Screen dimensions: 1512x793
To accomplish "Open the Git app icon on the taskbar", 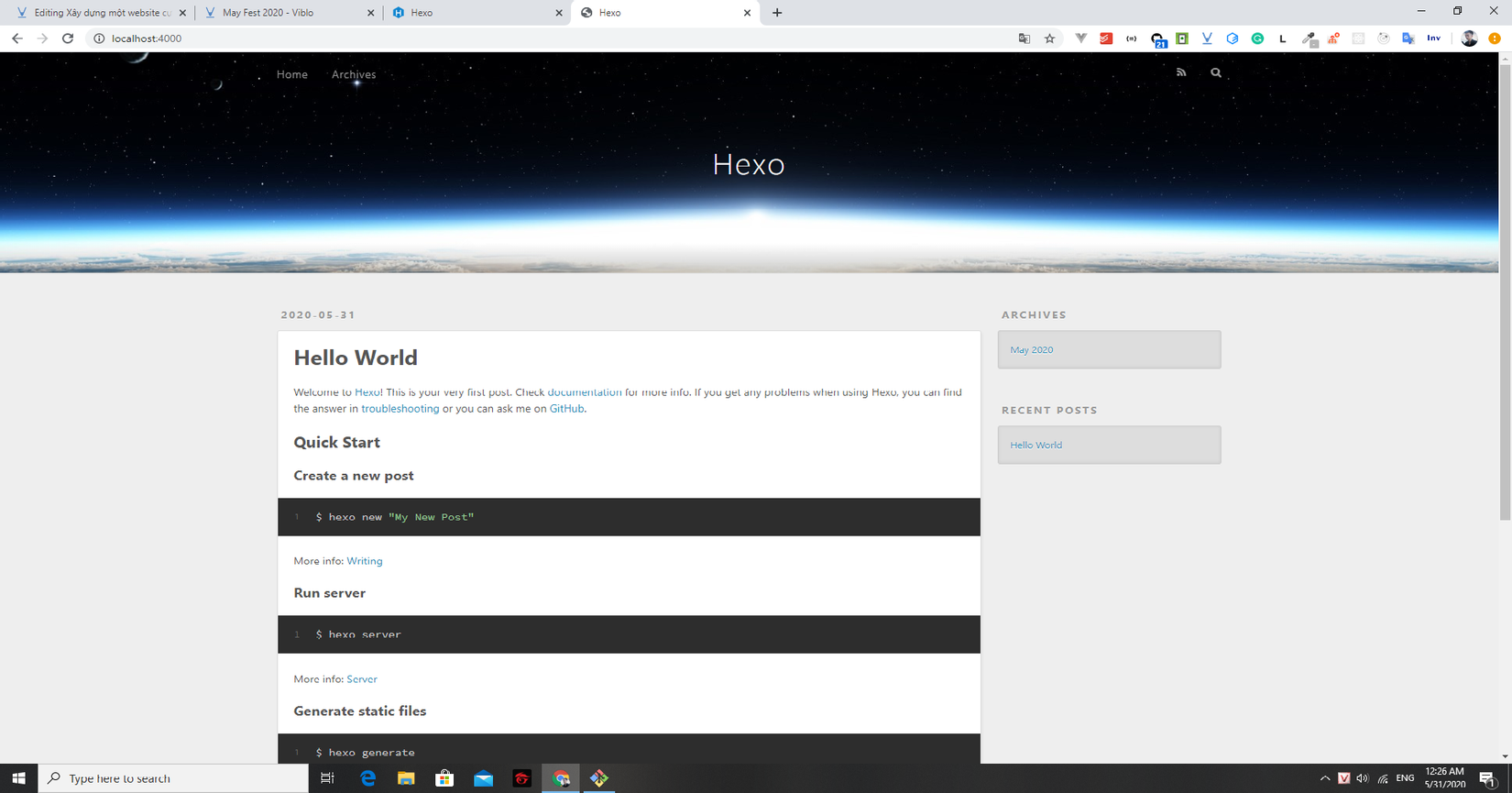I will (598, 778).
